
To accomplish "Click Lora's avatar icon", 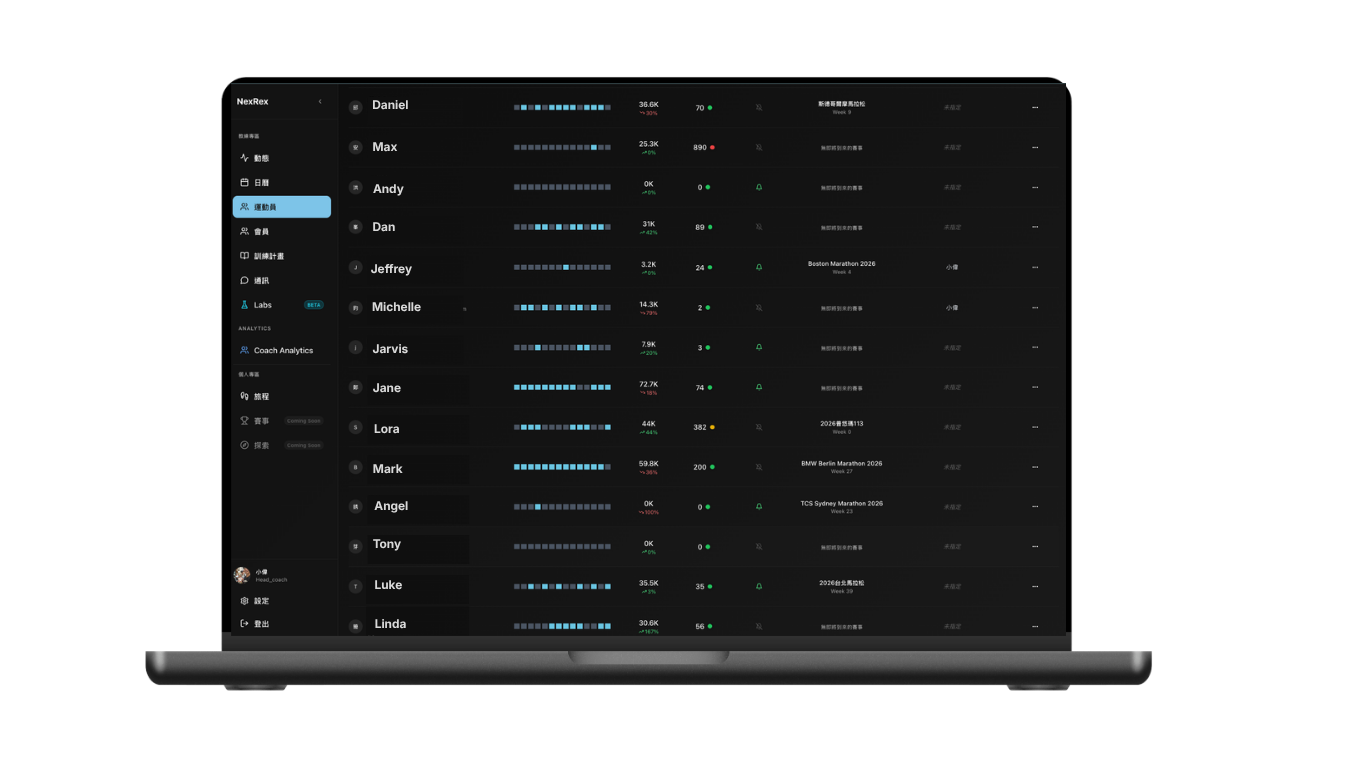I will [355, 427].
